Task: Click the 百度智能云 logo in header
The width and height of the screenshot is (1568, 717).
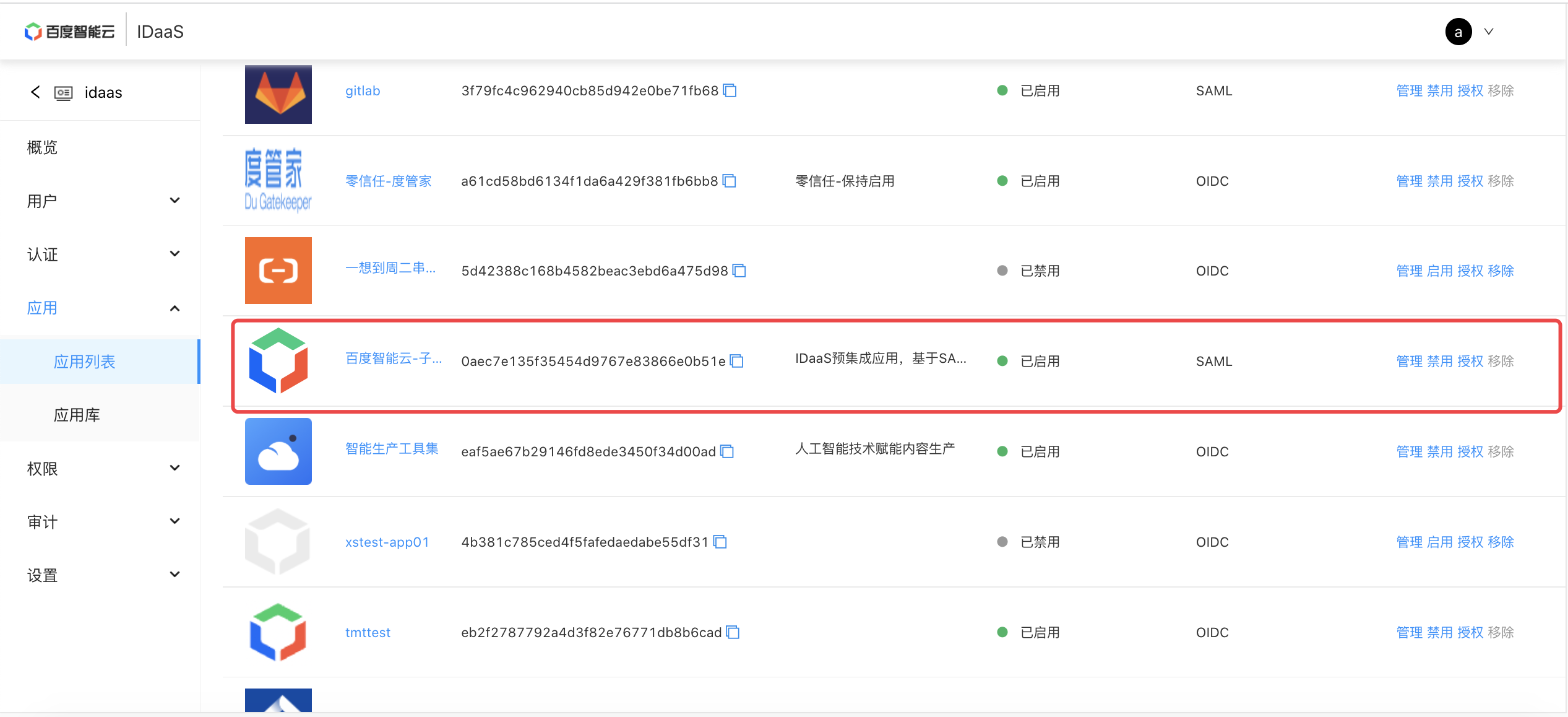Action: pos(69,32)
